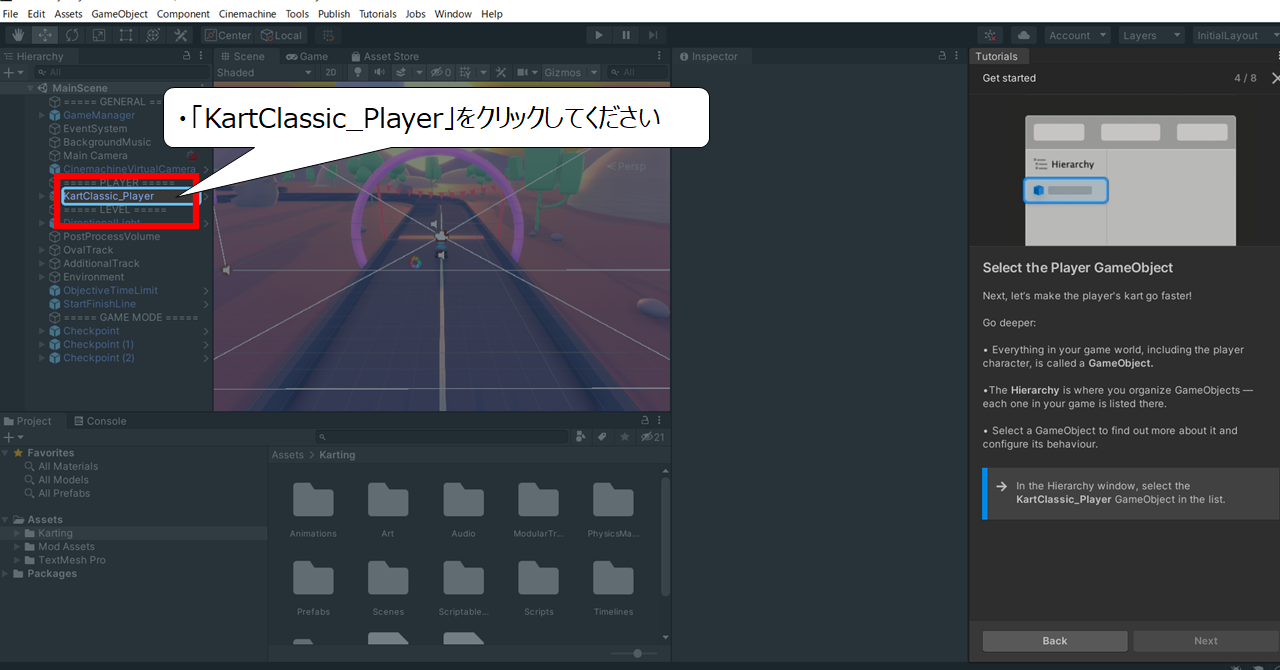The image size is (1280, 670).
Task: Toggle grid snapping icon in toolbar
Action: [327, 35]
